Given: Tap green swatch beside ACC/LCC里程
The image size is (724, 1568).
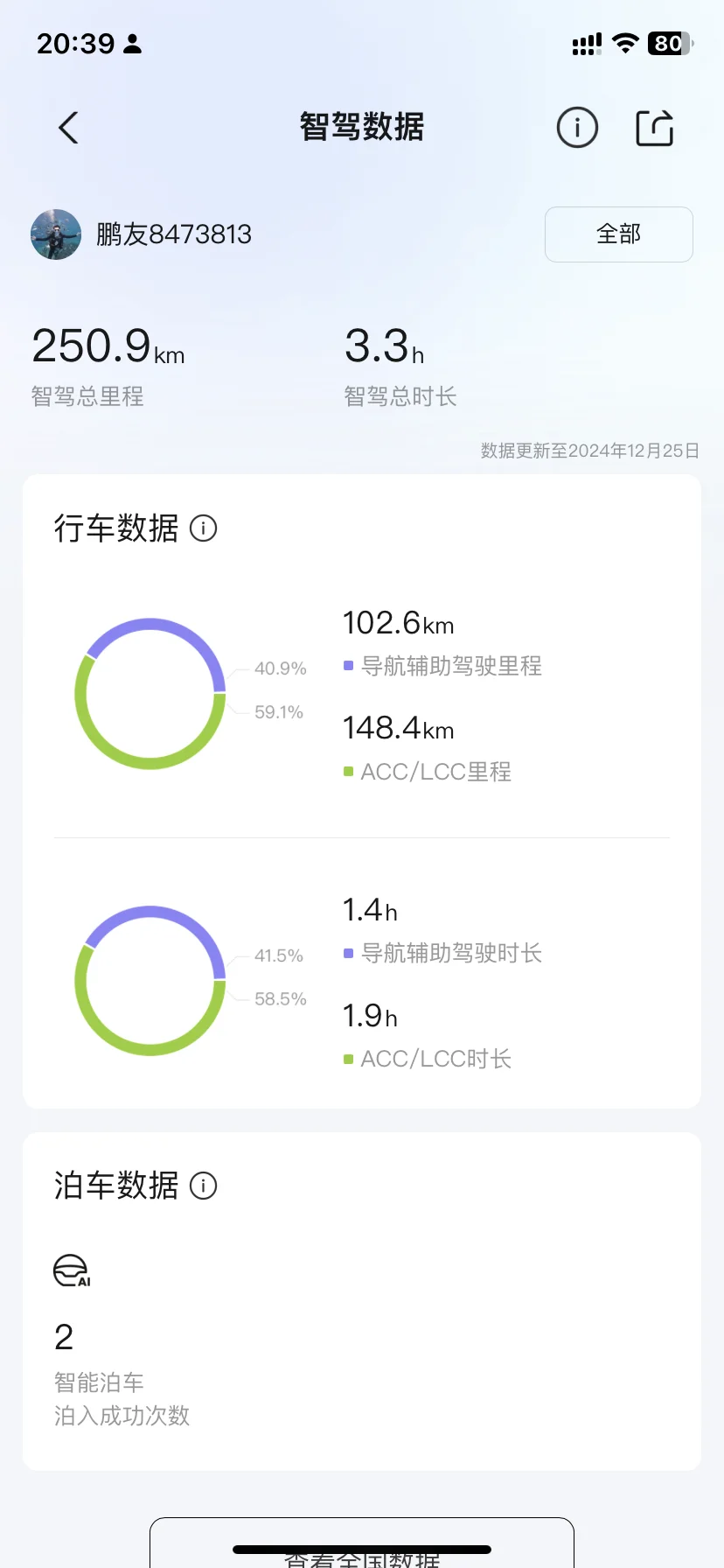Looking at the screenshot, I should tap(348, 772).
